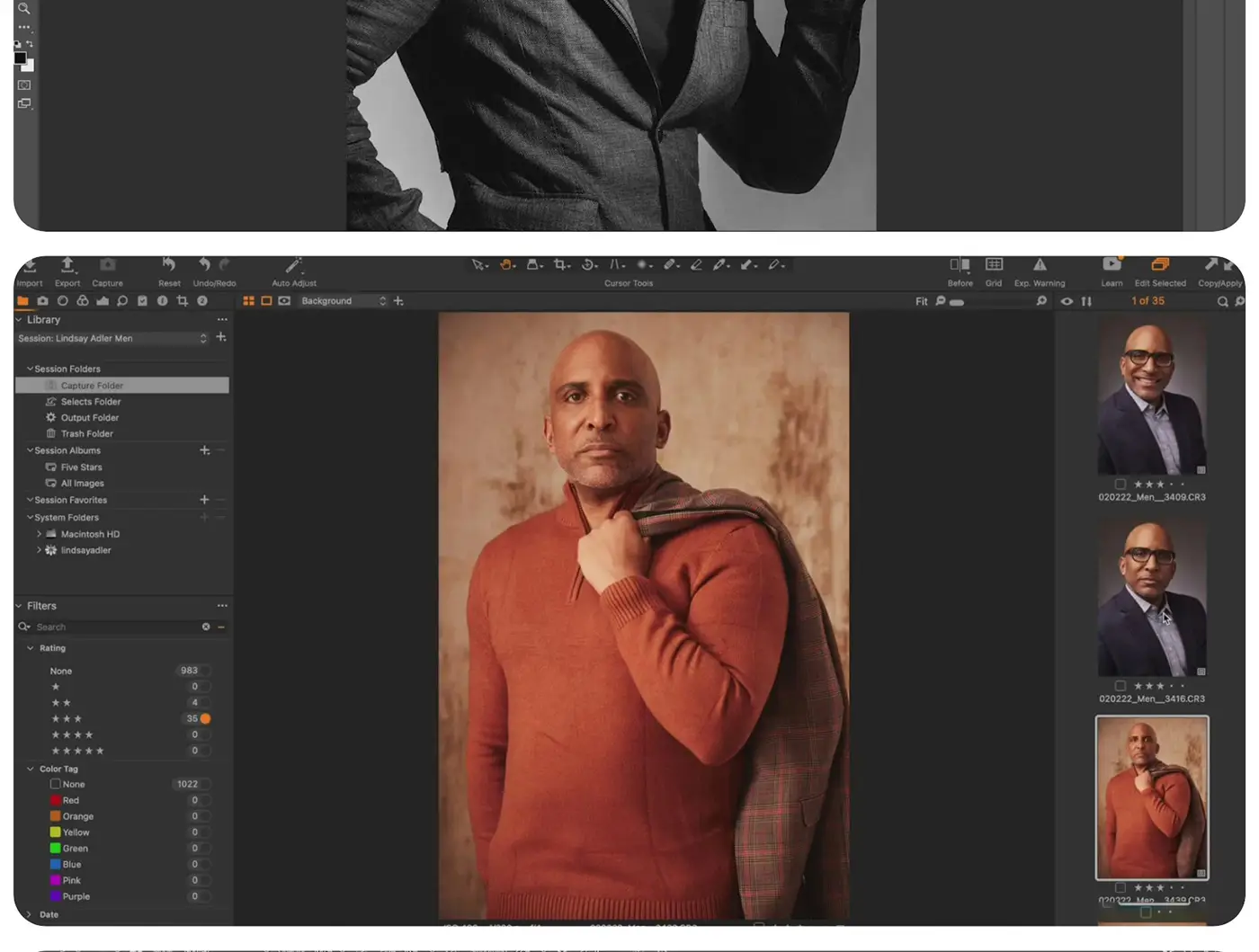The width and height of the screenshot is (1259, 952).
Task: Select the Select pointer cursor tool
Action: (x=479, y=264)
